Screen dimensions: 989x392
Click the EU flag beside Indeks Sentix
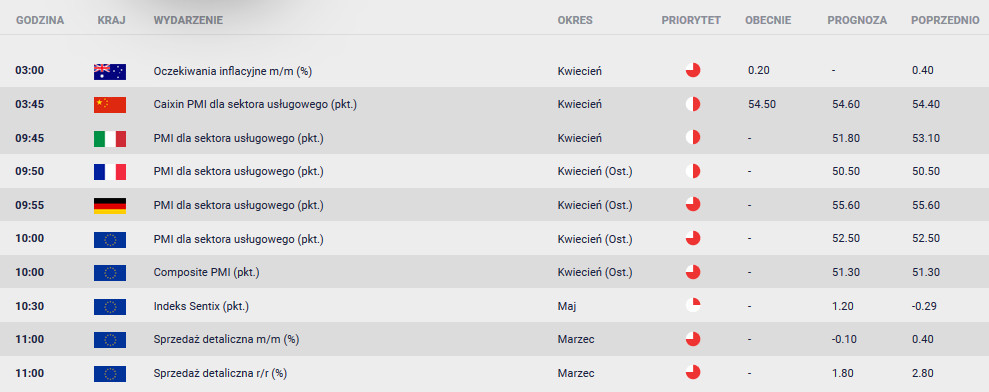coord(110,307)
